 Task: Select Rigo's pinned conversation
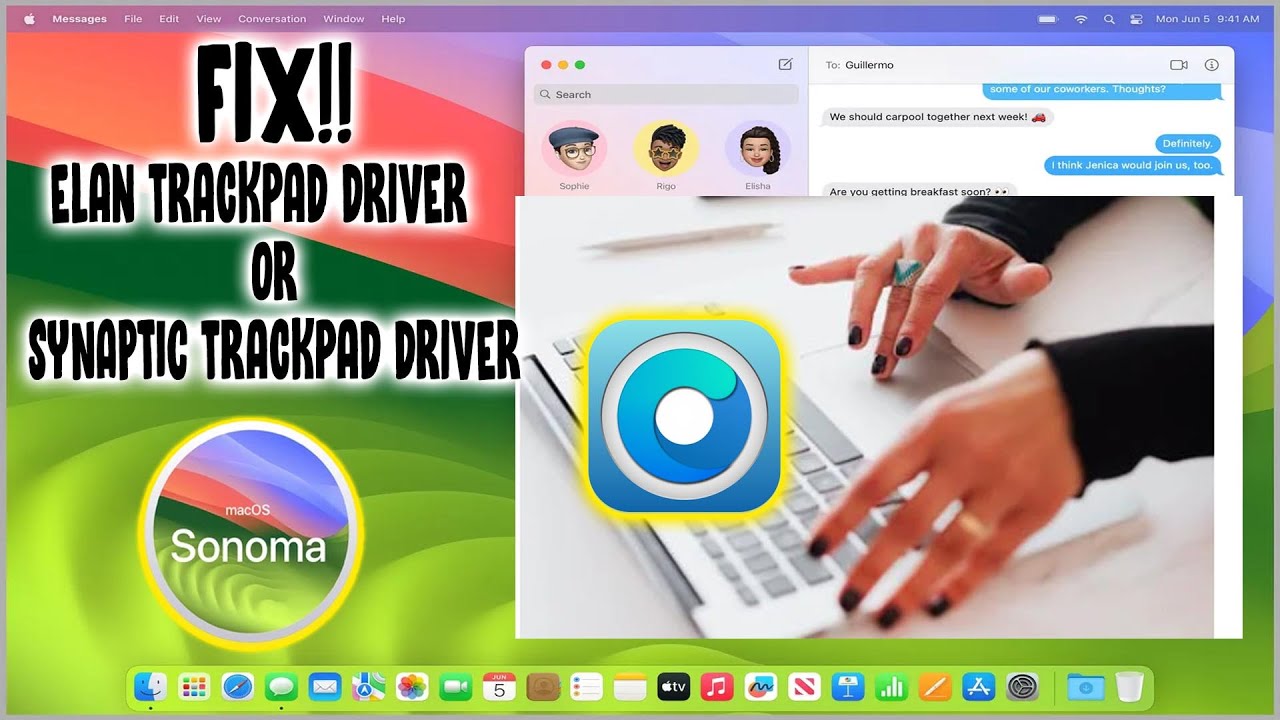tap(666, 156)
